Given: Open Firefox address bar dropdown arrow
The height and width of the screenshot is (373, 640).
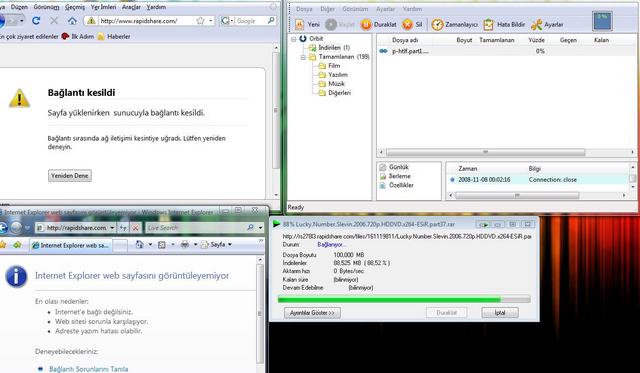Looking at the screenshot, I should click(211, 20).
